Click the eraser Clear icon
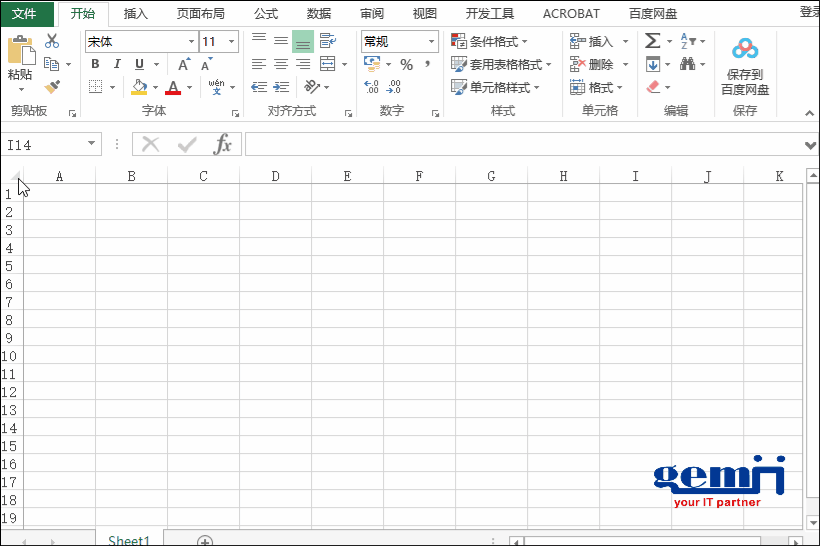This screenshot has width=820, height=546. coord(653,87)
